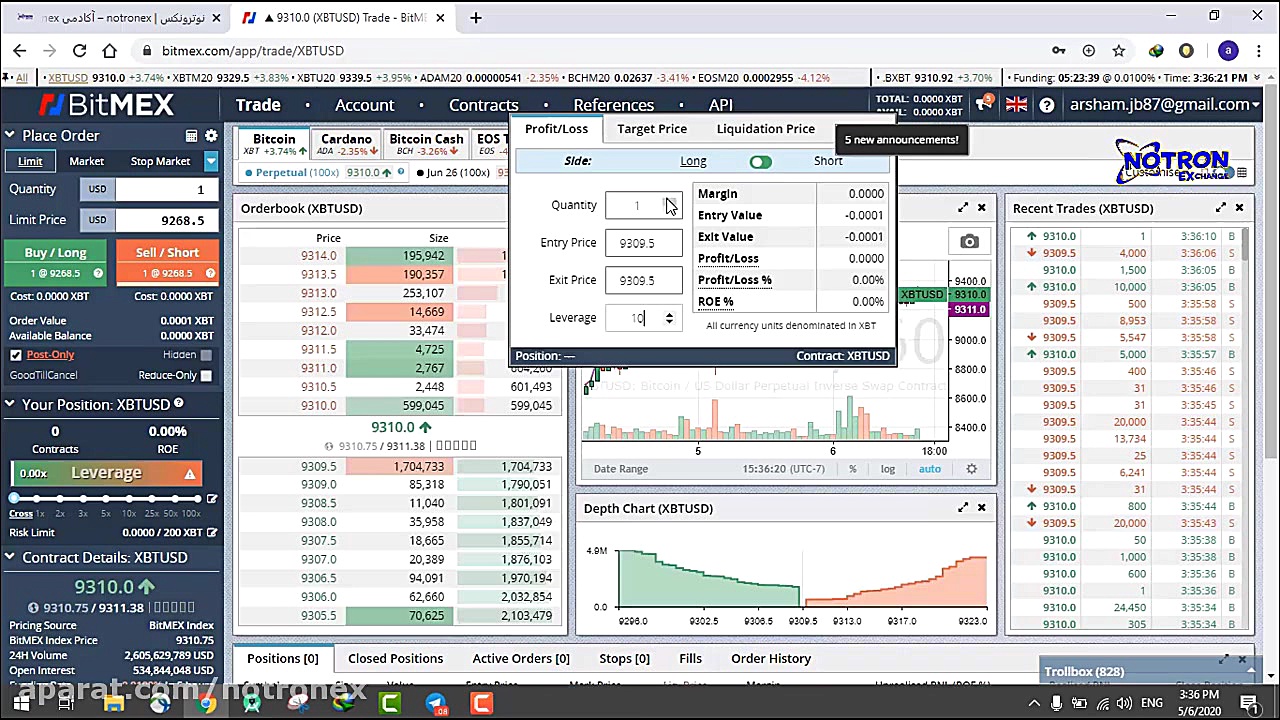Close the Recent Trades panel

(x=1239, y=208)
